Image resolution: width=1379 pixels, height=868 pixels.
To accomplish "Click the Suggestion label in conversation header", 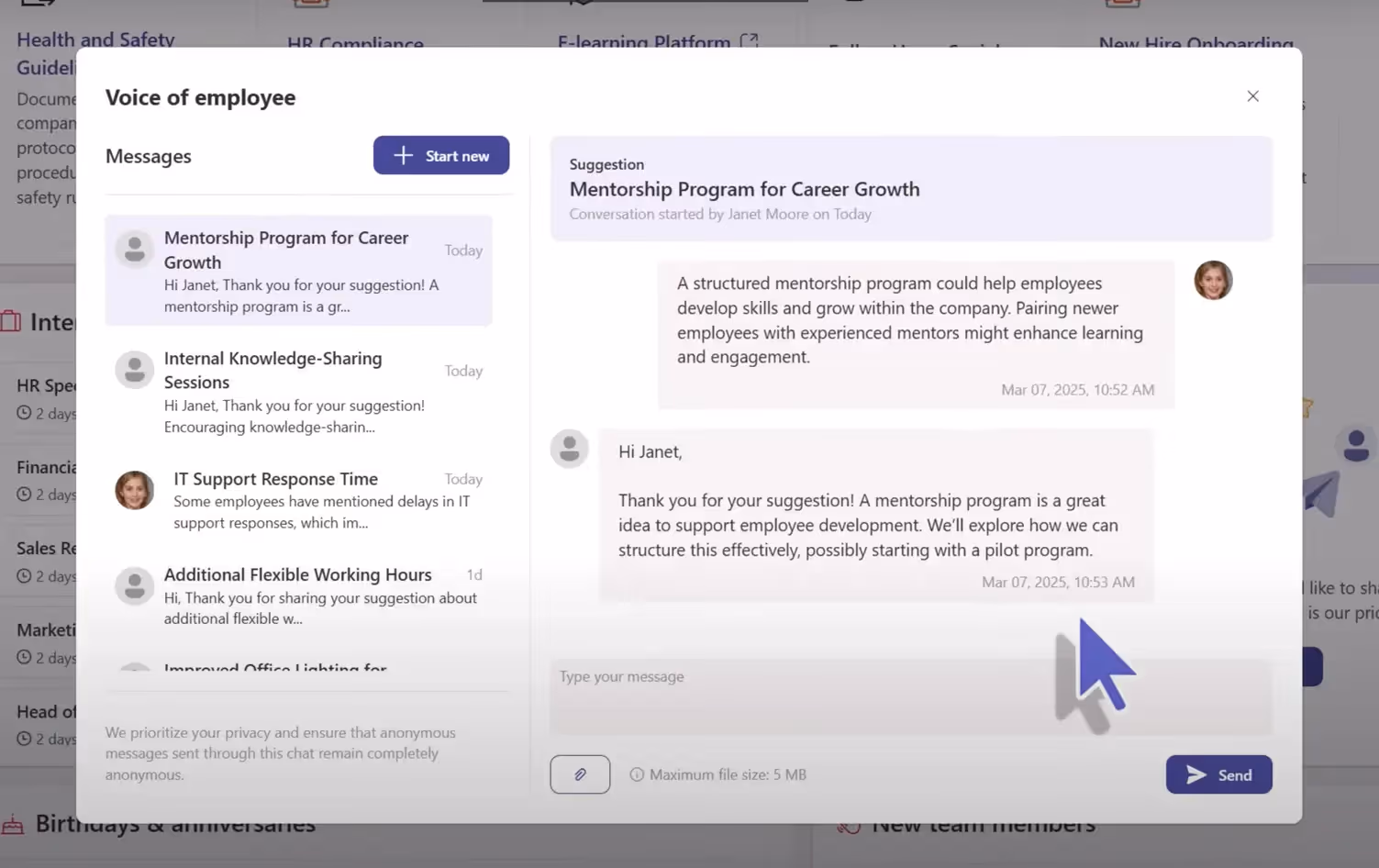I will 606,164.
